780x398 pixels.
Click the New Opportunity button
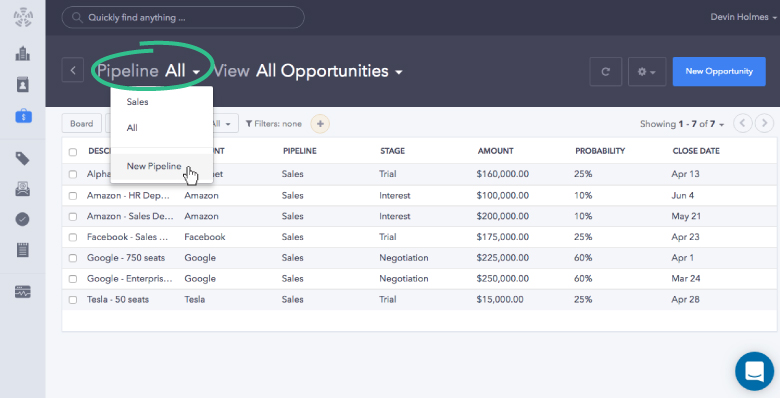tap(719, 71)
